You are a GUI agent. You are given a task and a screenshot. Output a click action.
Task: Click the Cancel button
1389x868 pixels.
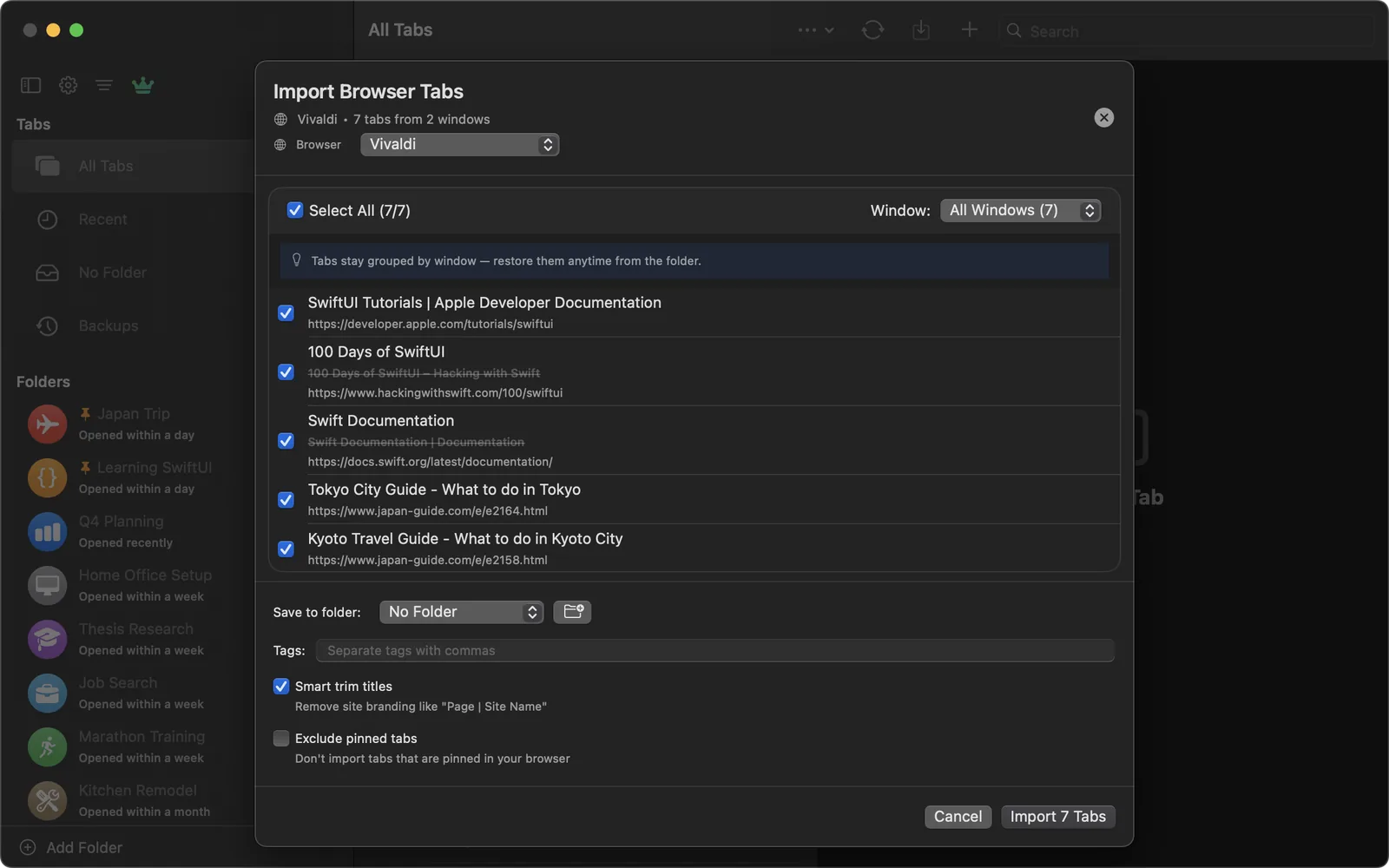[x=958, y=817]
